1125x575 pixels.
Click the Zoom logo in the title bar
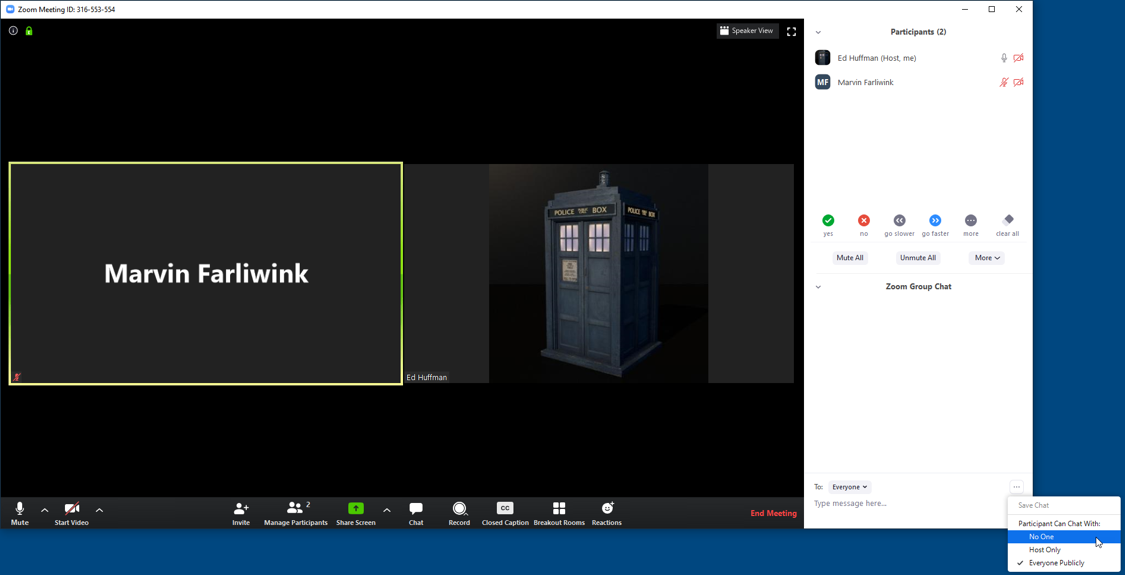10,9
